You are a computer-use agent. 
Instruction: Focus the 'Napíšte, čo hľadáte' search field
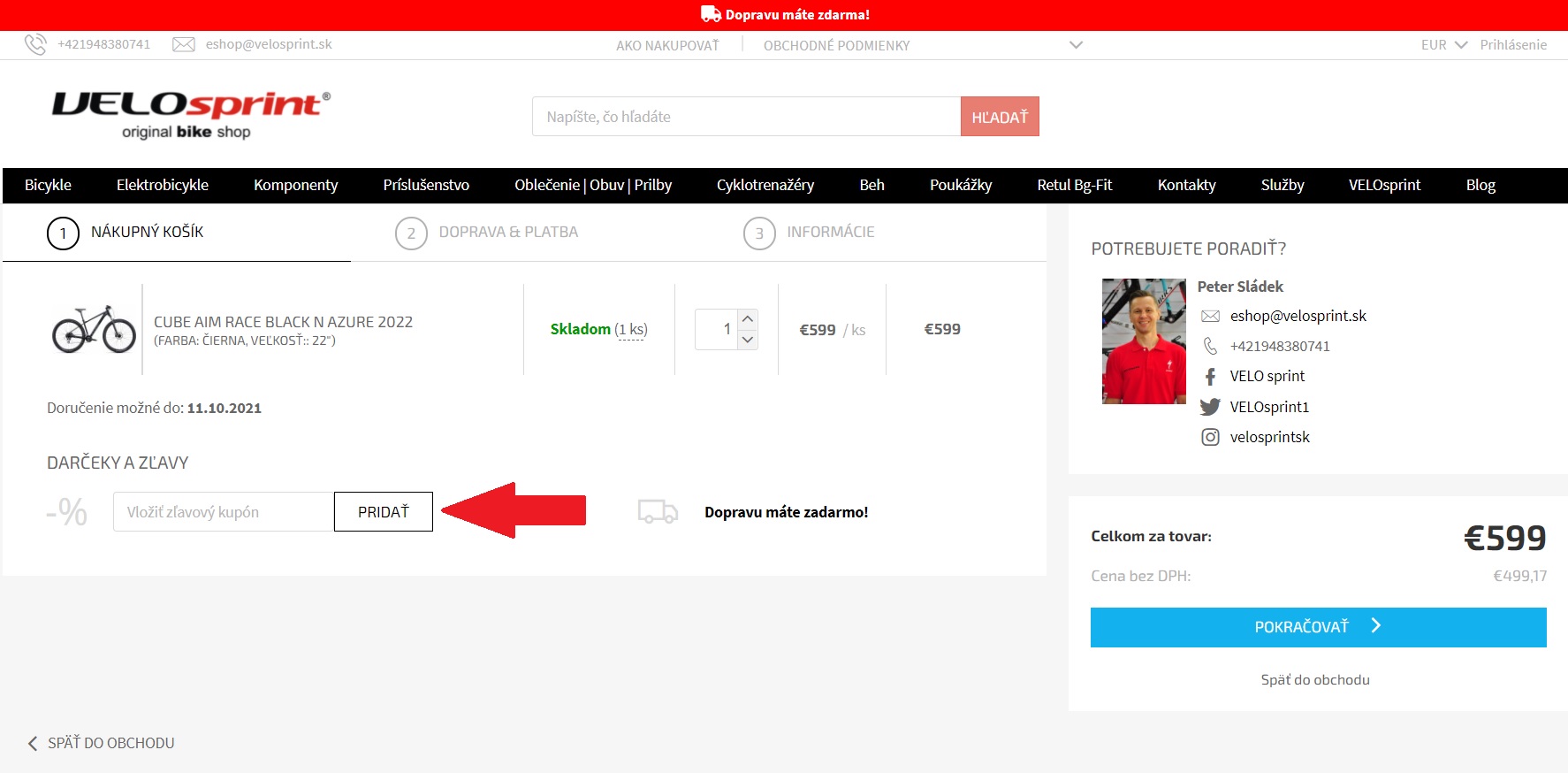pos(746,117)
